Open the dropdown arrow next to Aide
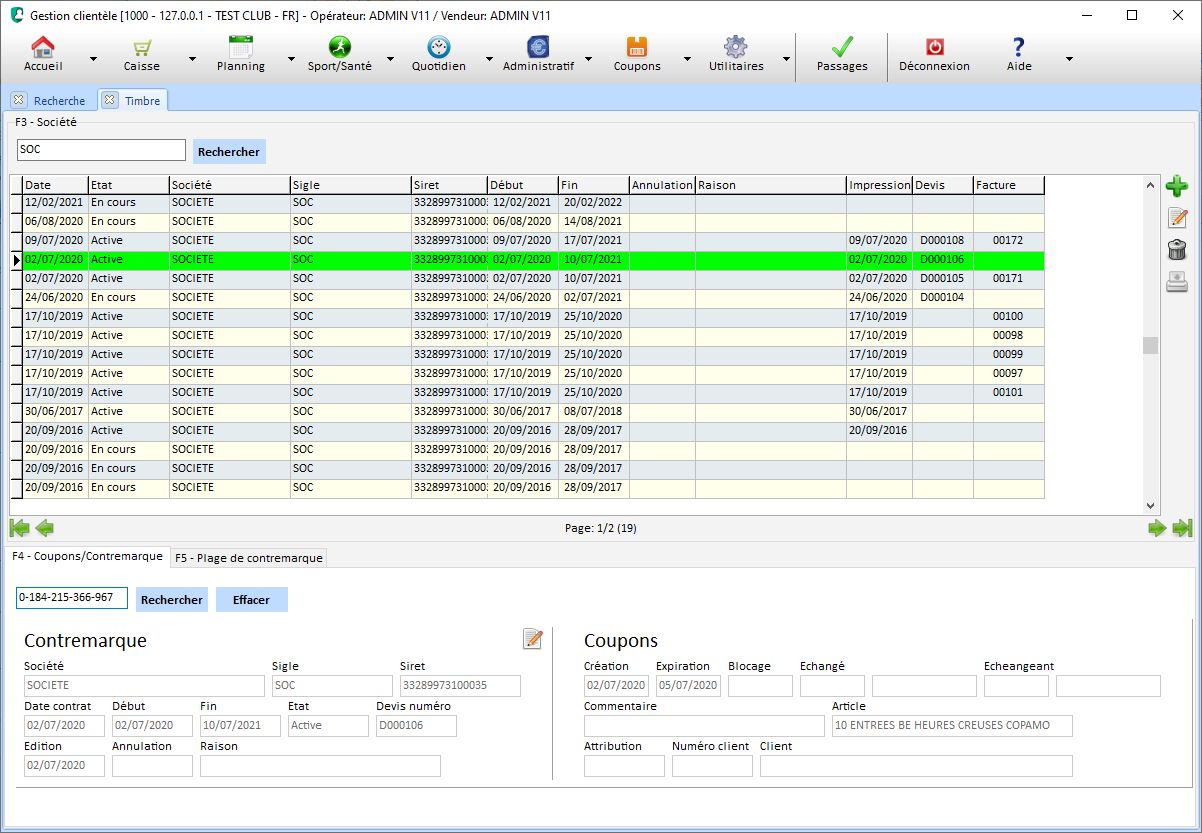Screen dimensions: 1202x833 [x=1069, y=59]
